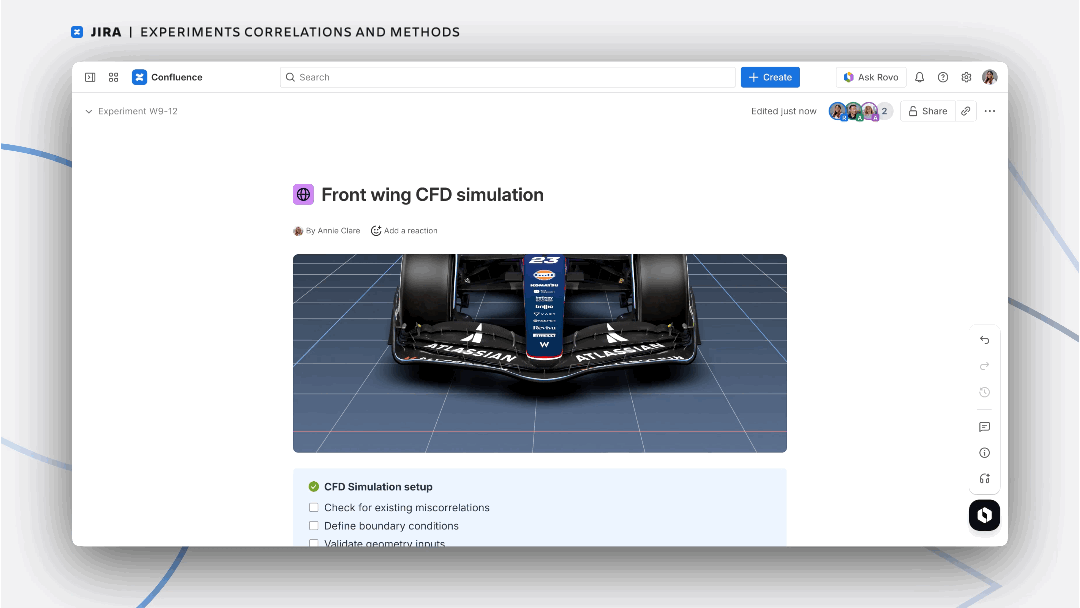The image size is (1080, 608).
Task: Open page version history clock icon
Action: (984, 392)
